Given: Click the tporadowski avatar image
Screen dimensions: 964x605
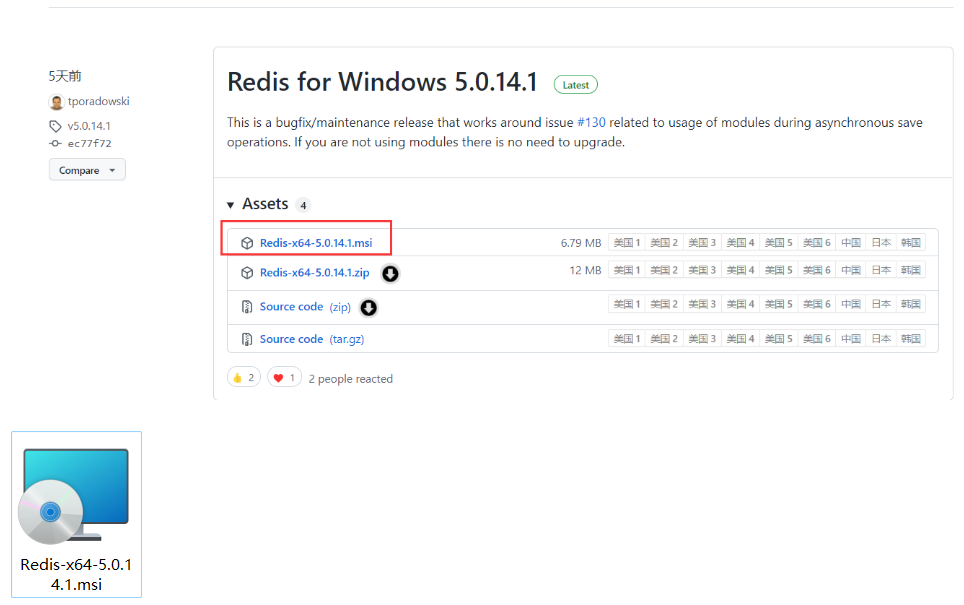Looking at the screenshot, I should 56,102.
